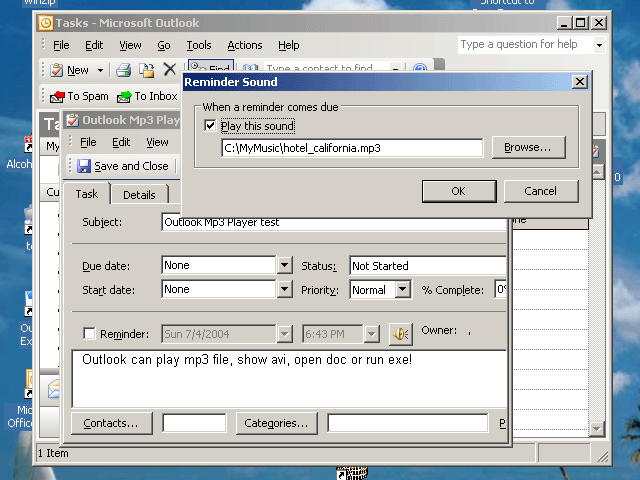
Task: Switch to the Task tab
Action: coord(87,194)
